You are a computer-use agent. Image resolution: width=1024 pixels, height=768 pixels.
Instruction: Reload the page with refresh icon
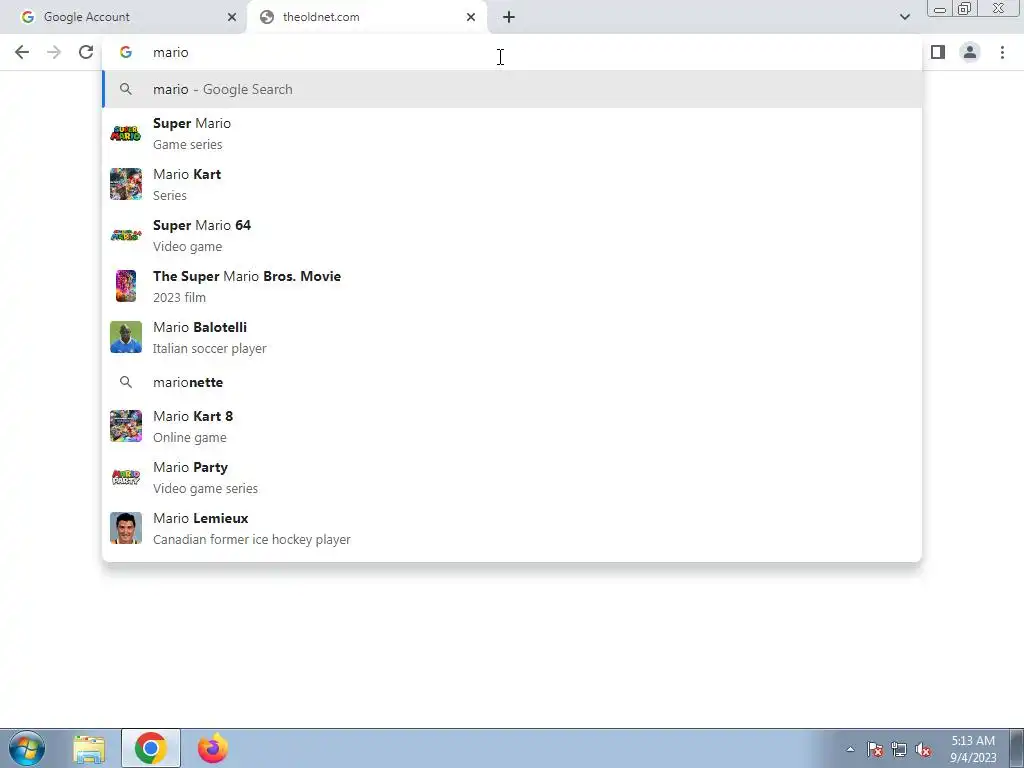point(86,52)
